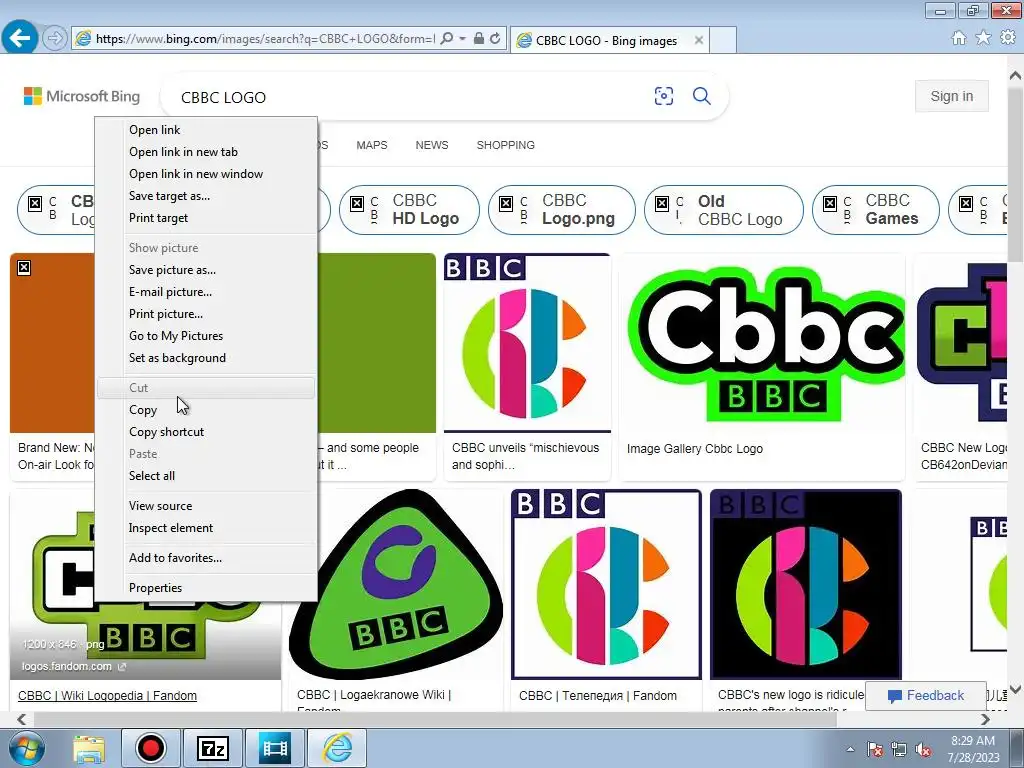Open a new blank tab
Viewport: 1024px width, 768px height.
(x=723, y=40)
